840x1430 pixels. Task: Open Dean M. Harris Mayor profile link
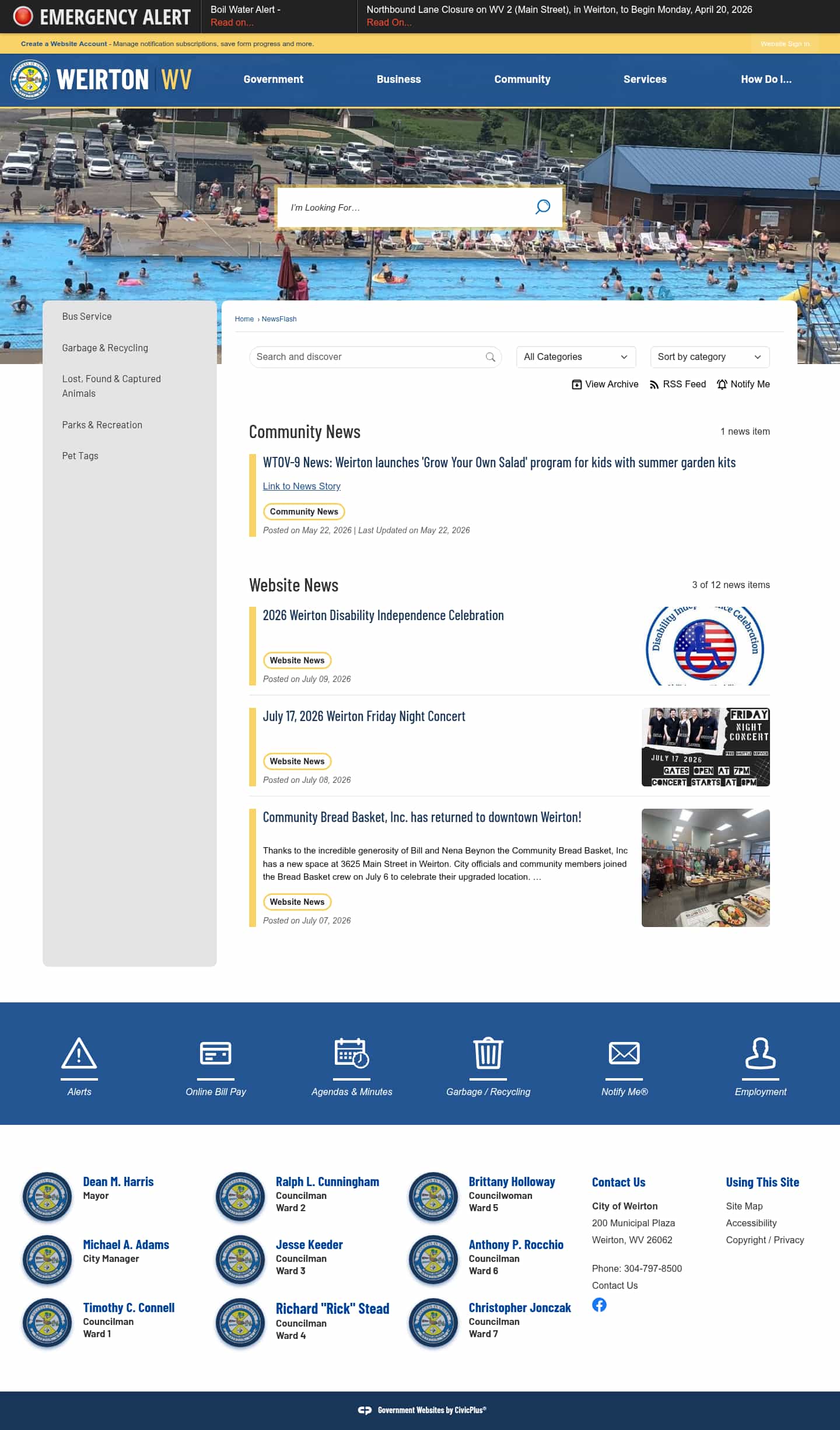point(118,1181)
